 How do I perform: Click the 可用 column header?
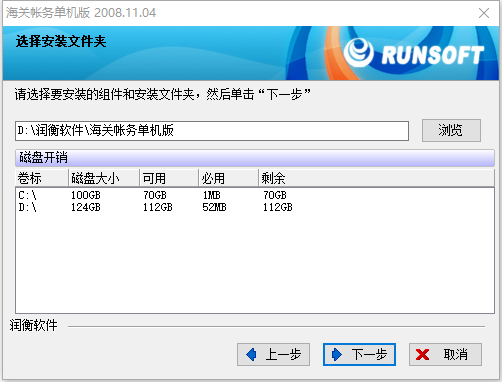click(169, 178)
